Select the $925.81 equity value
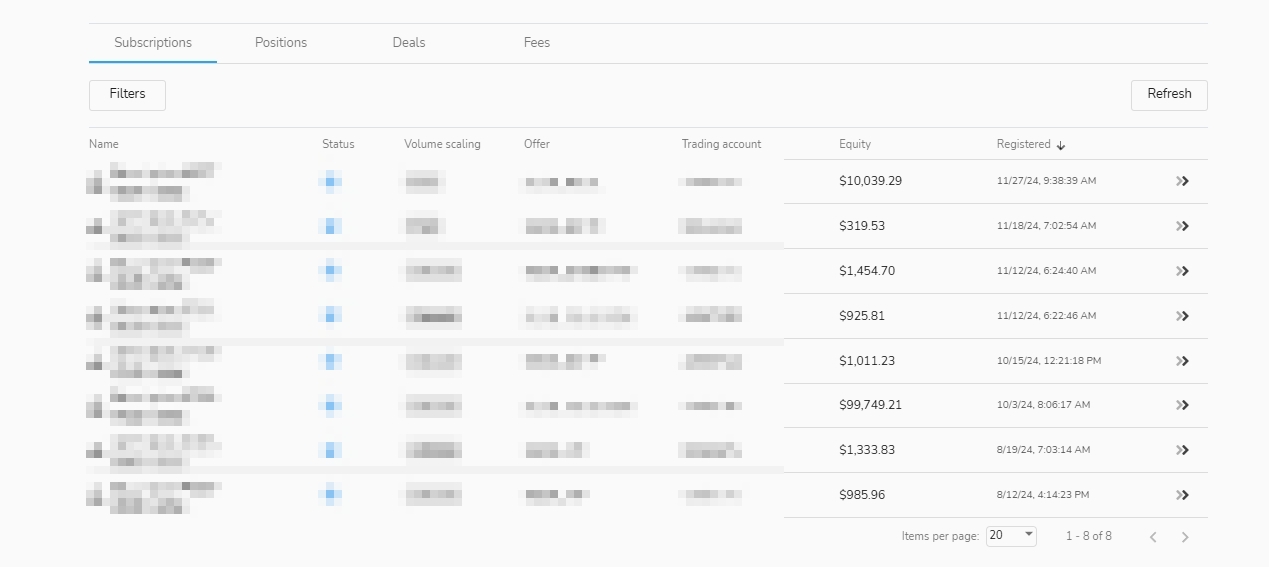Image resolution: width=1269 pixels, height=567 pixels. coord(862,316)
